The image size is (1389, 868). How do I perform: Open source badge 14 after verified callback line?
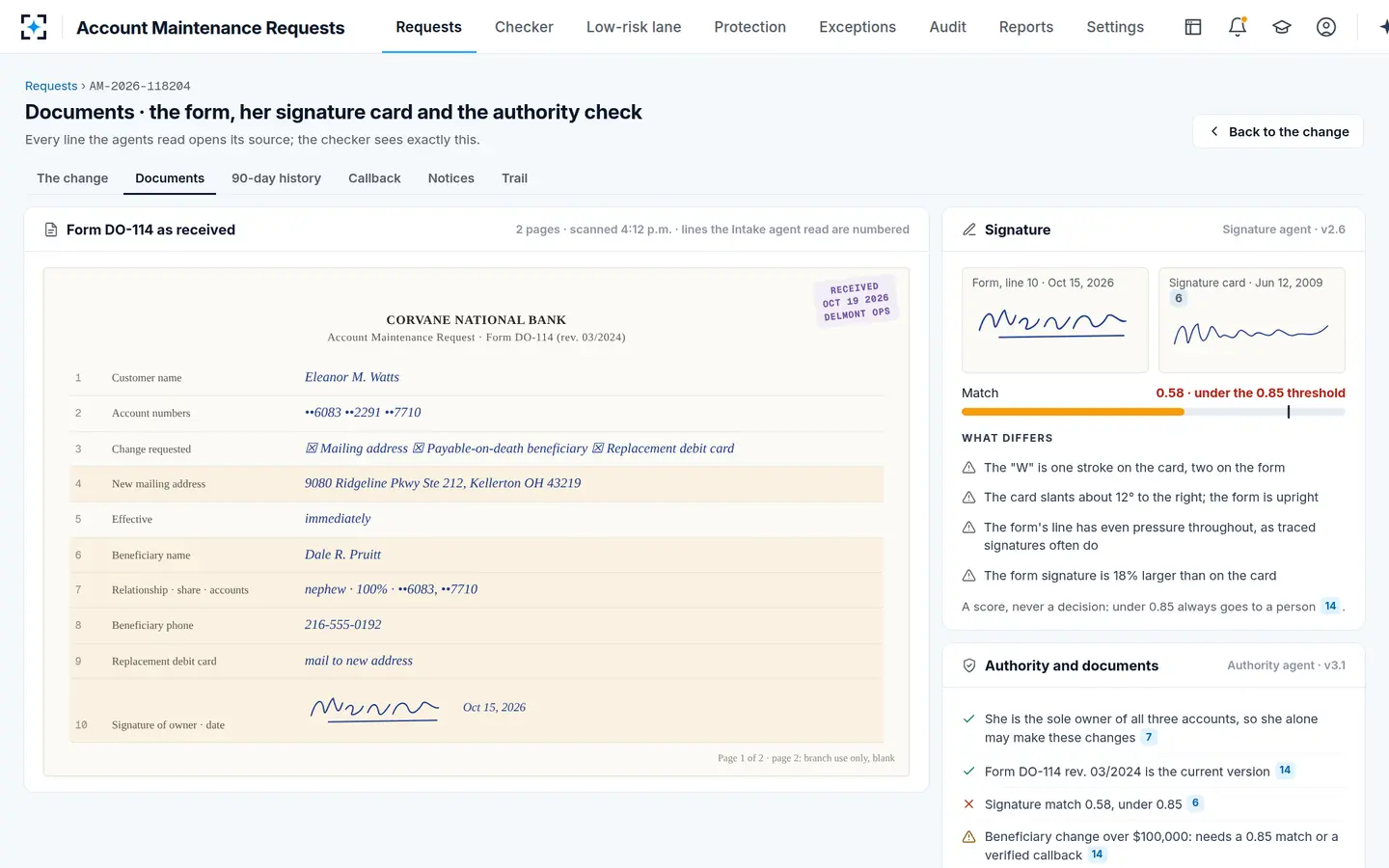1098,854
